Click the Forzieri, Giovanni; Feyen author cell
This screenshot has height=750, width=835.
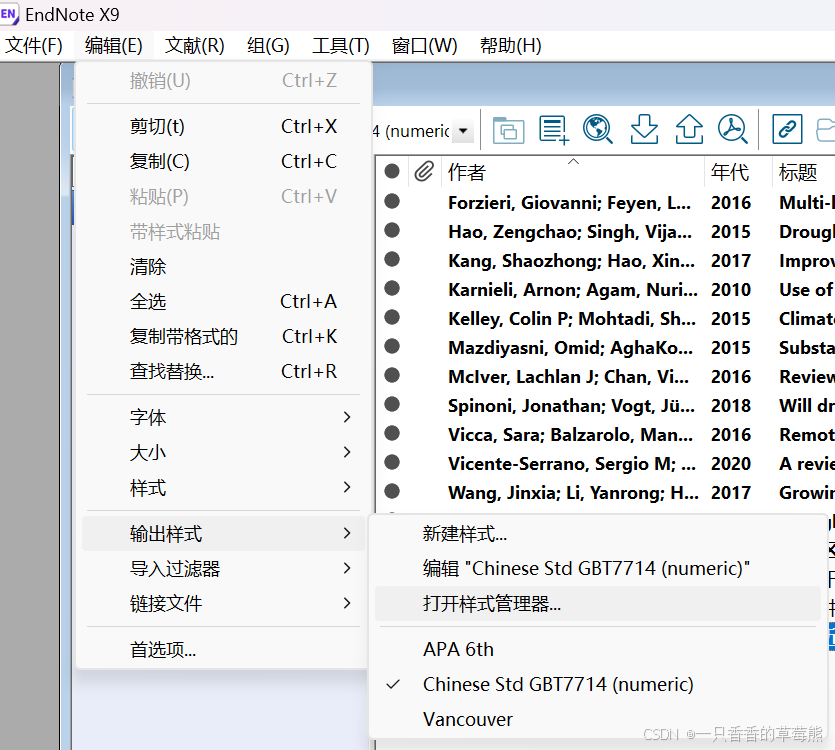point(569,202)
